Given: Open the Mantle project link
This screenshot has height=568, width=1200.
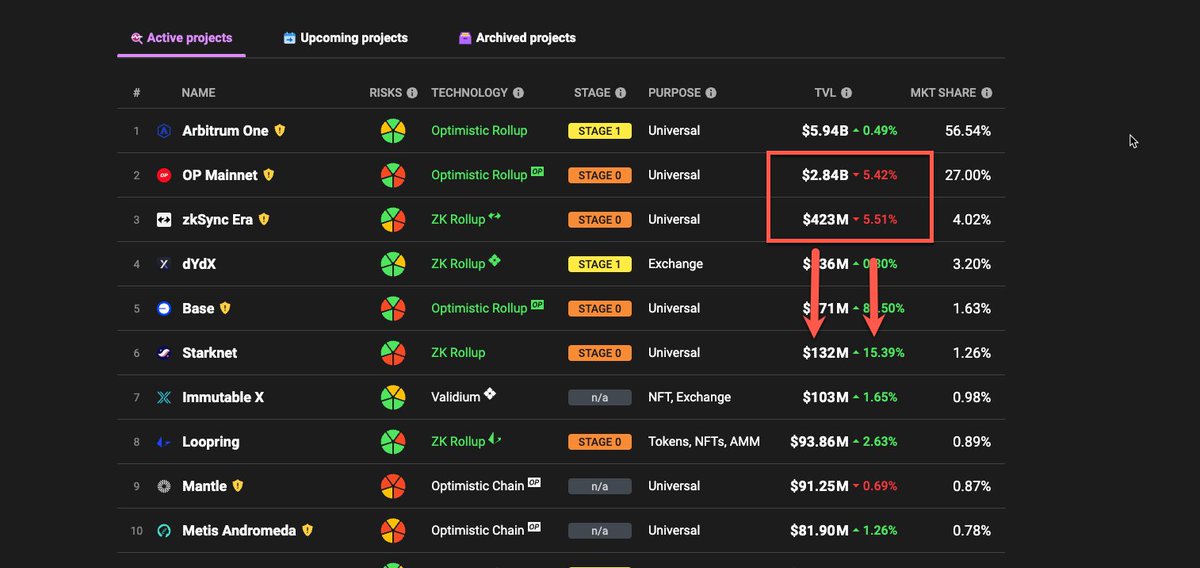Looking at the screenshot, I should point(205,486).
